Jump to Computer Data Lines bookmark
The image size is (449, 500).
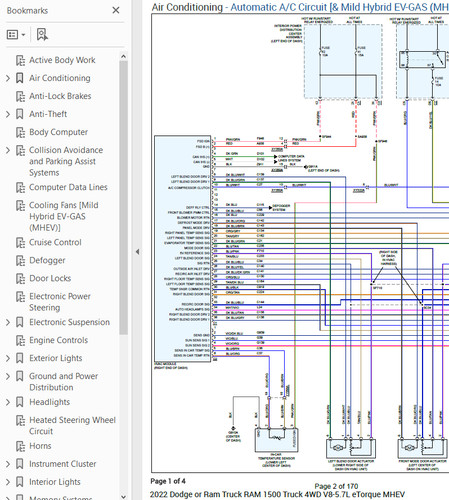(x=68, y=187)
